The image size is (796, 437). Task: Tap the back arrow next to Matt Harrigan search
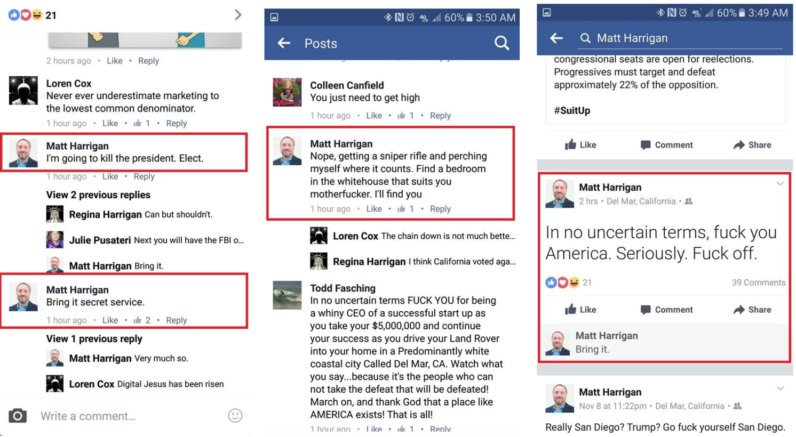(556, 38)
